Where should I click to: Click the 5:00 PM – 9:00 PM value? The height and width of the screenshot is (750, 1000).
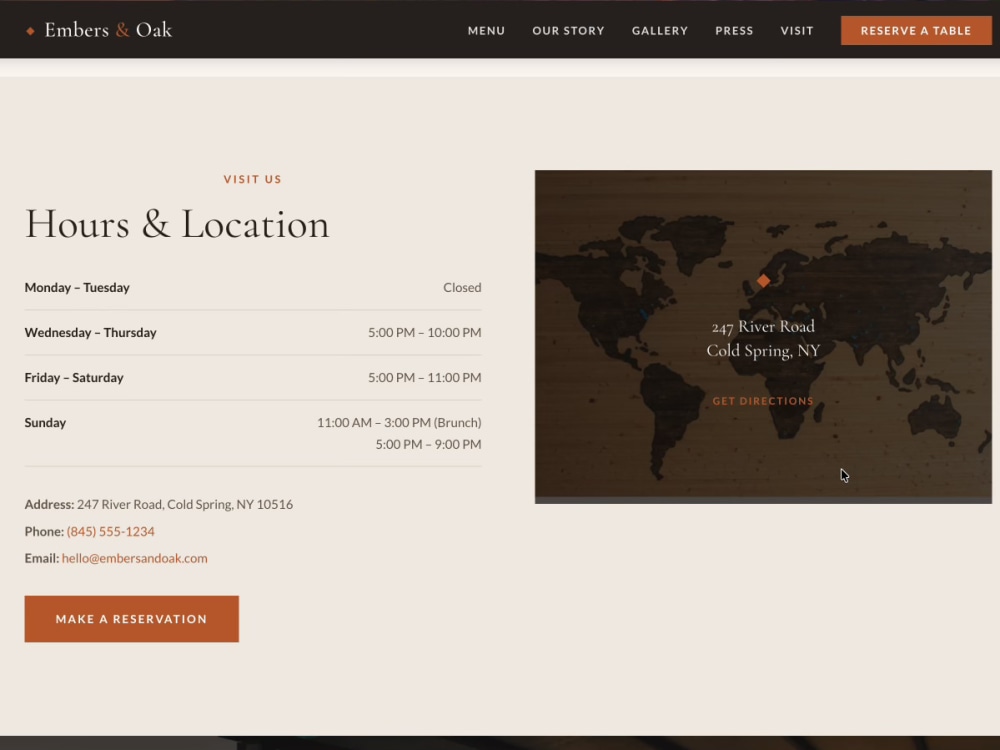click(x=429, y=445)
